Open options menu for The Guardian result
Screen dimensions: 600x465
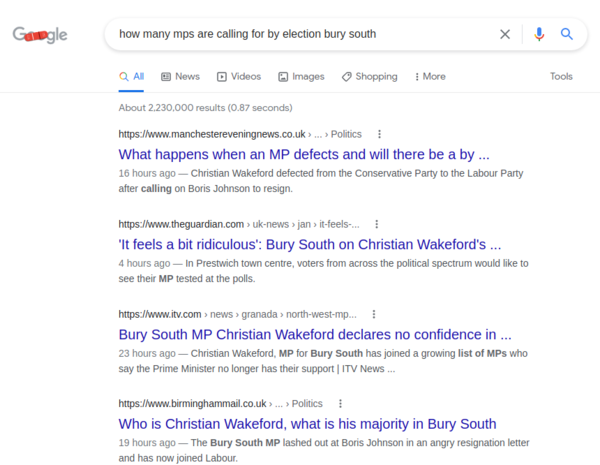coord(377,224)
